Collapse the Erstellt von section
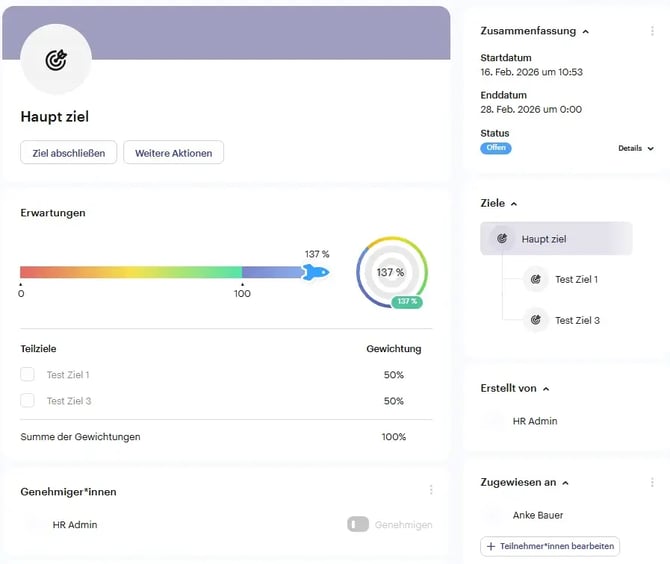This screenshot has height=564, width=670. [x=546, y=389]
